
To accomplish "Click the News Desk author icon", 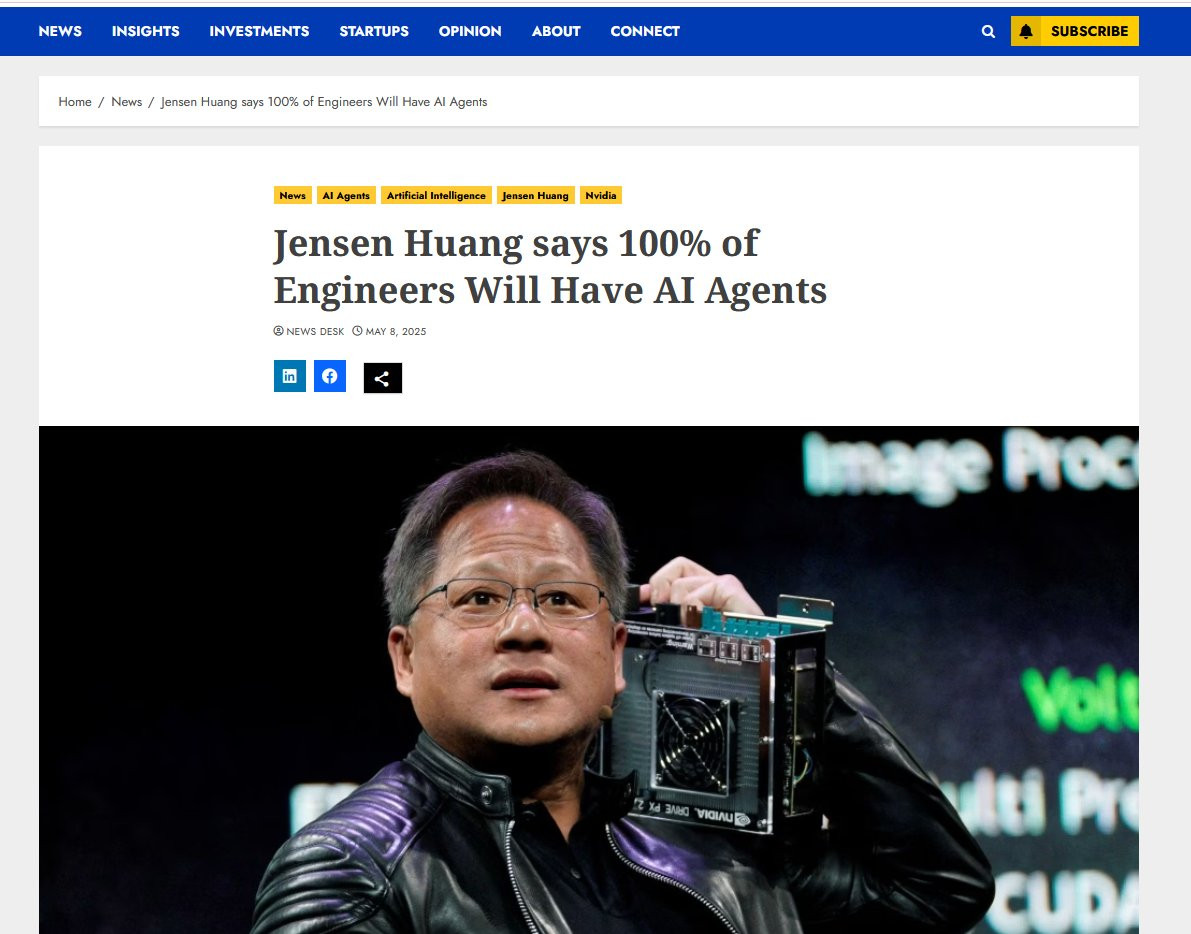I will tap(279, 331).
